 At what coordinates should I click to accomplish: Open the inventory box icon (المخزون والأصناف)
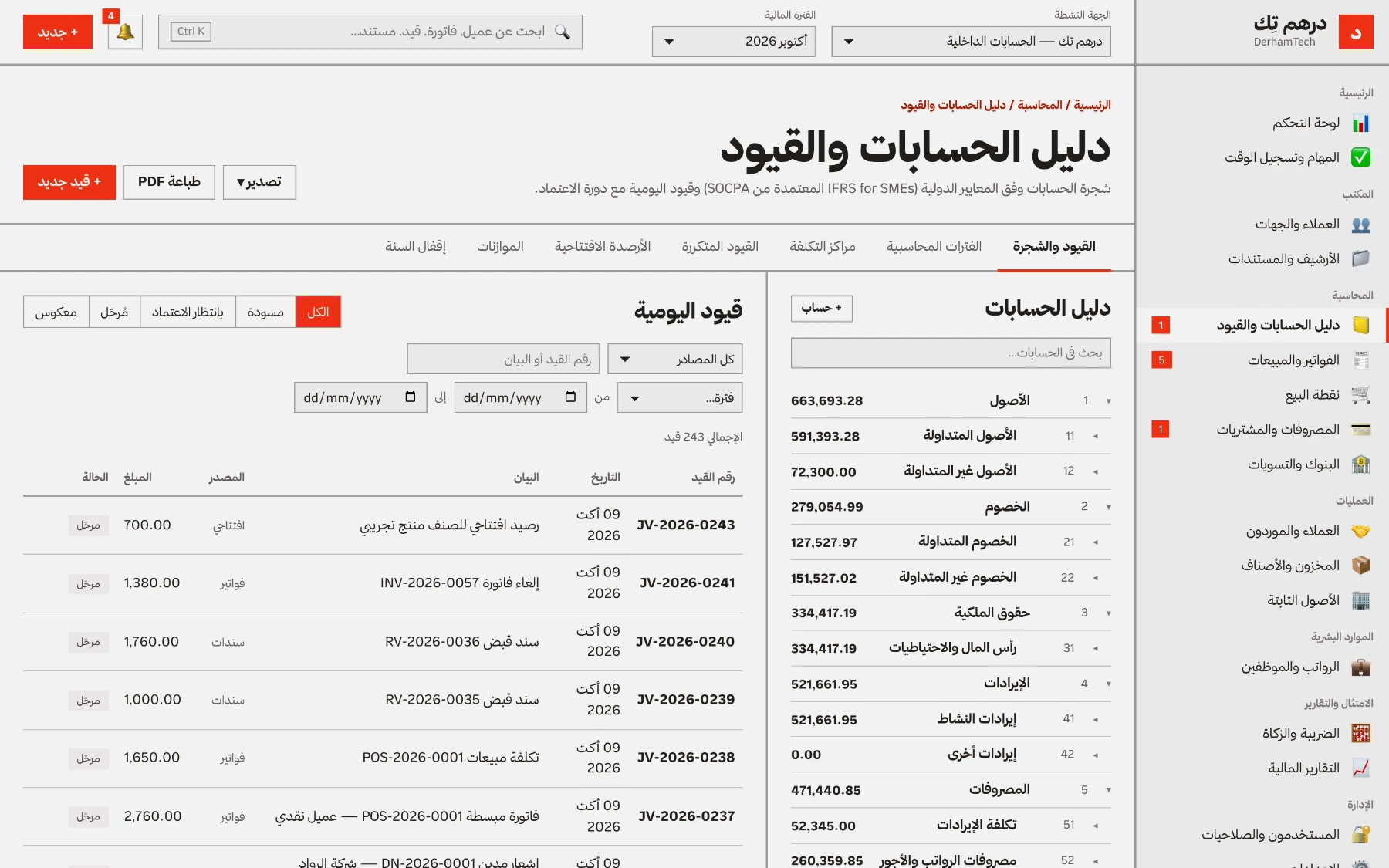tap(1360, 566)
